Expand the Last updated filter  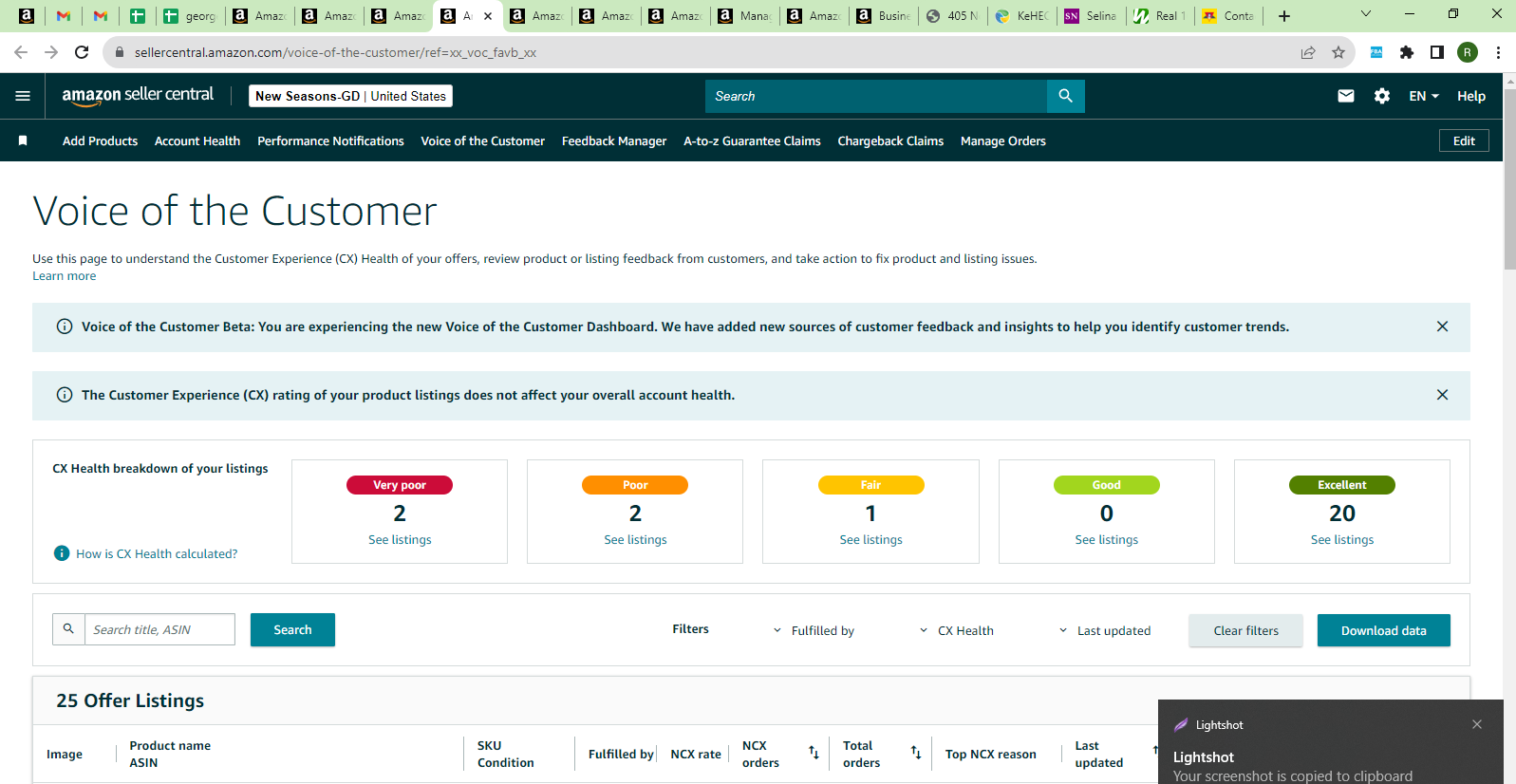pyautogui.click(x=1105, y=630)
